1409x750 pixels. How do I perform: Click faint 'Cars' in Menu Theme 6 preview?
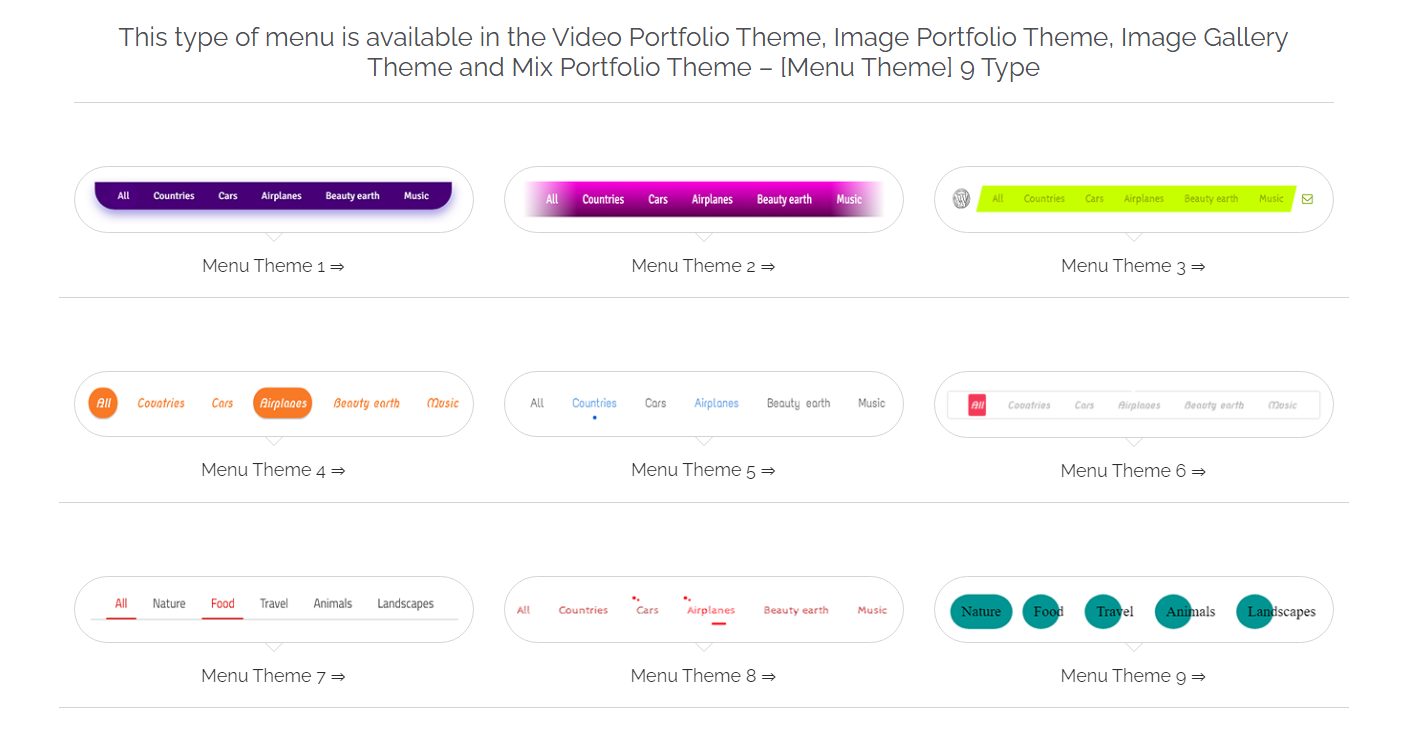coord(1084,405)
